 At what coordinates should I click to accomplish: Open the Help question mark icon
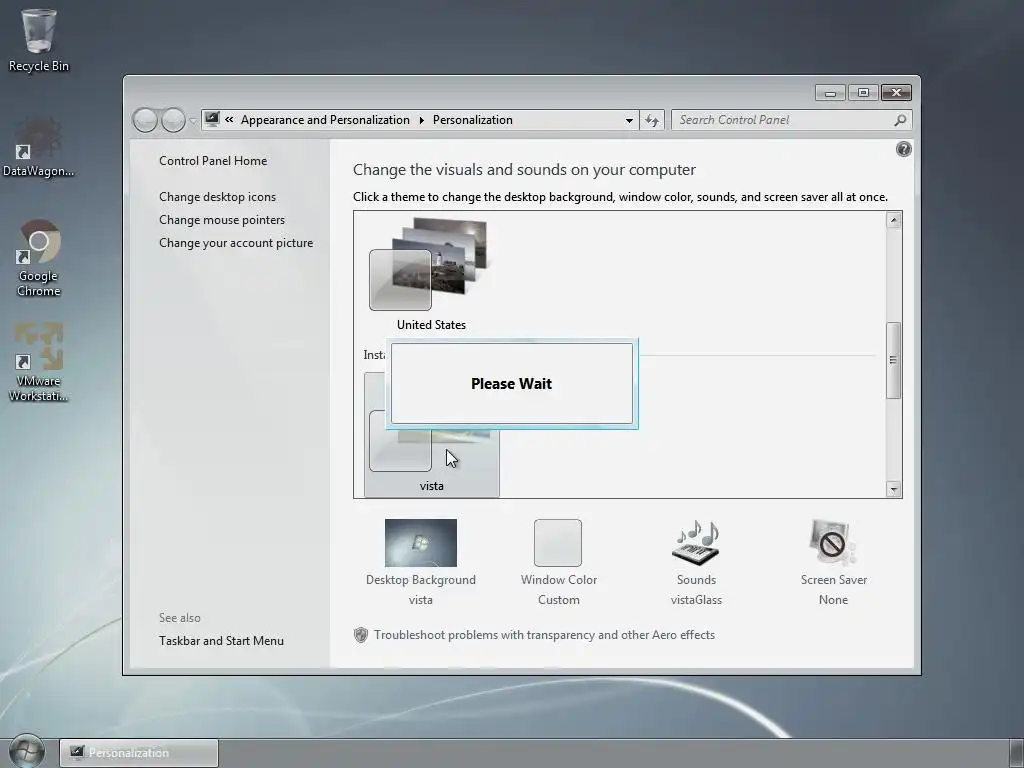[904, 150]
